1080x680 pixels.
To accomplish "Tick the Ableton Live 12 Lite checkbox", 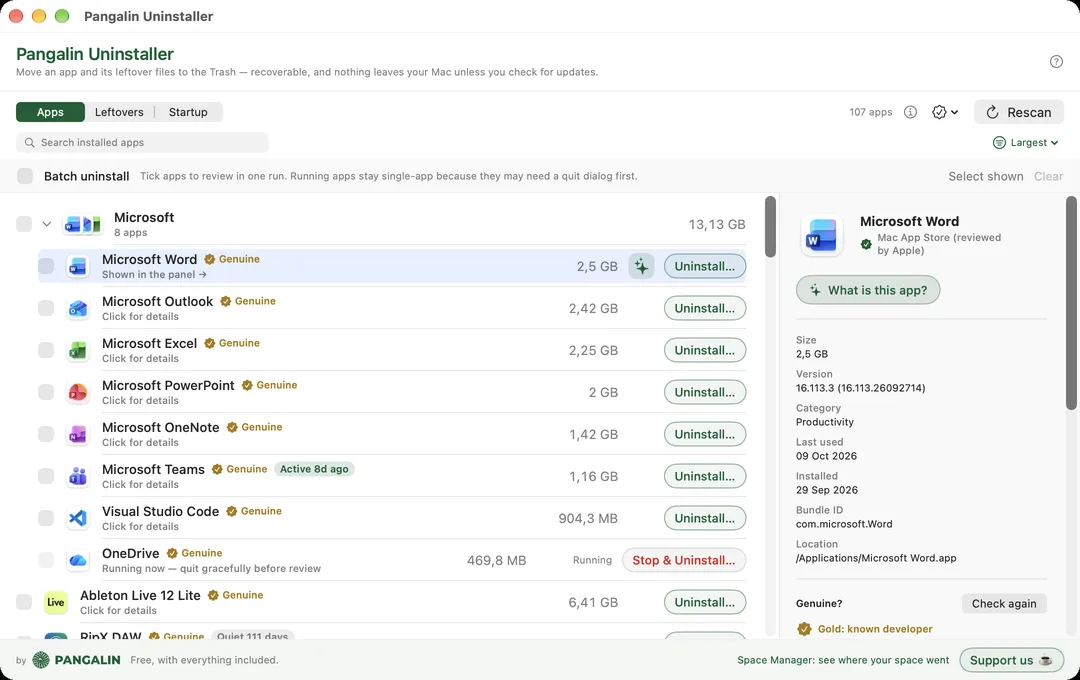I will [24, 602].
